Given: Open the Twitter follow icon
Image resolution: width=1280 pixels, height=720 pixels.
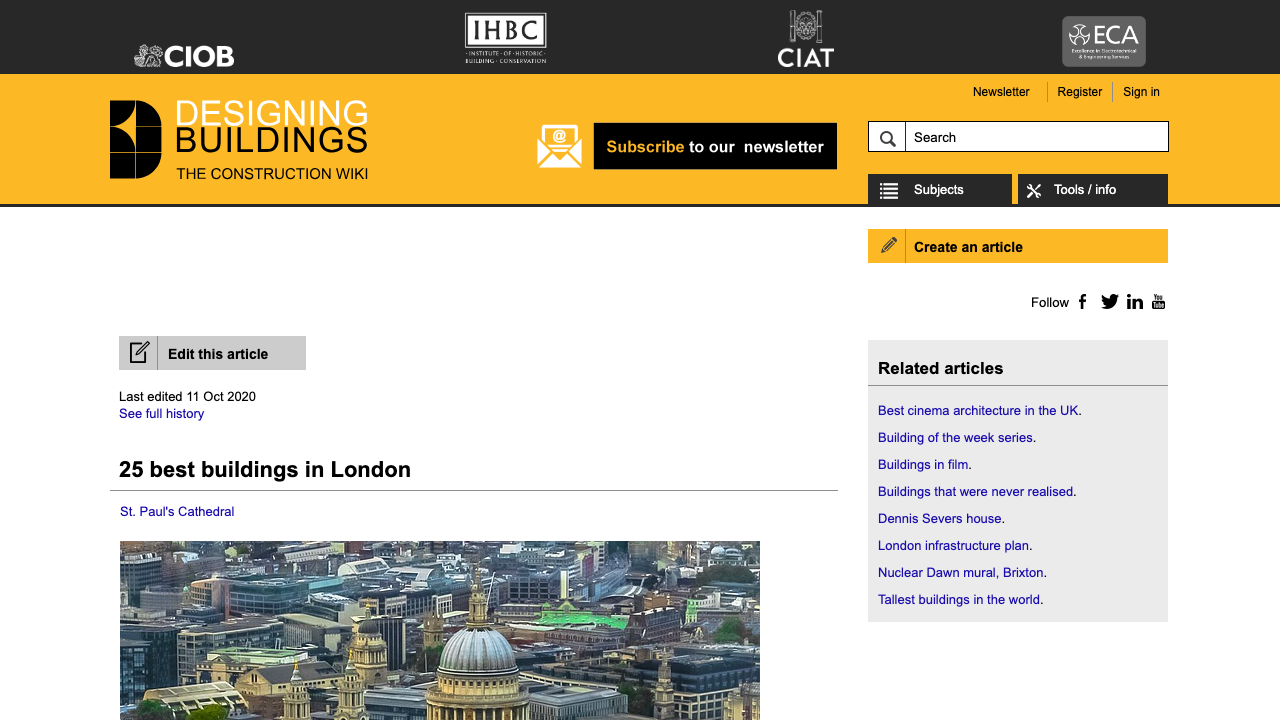Looking at the screenshot, I should pyautogui.click(x=1109, y=302).
